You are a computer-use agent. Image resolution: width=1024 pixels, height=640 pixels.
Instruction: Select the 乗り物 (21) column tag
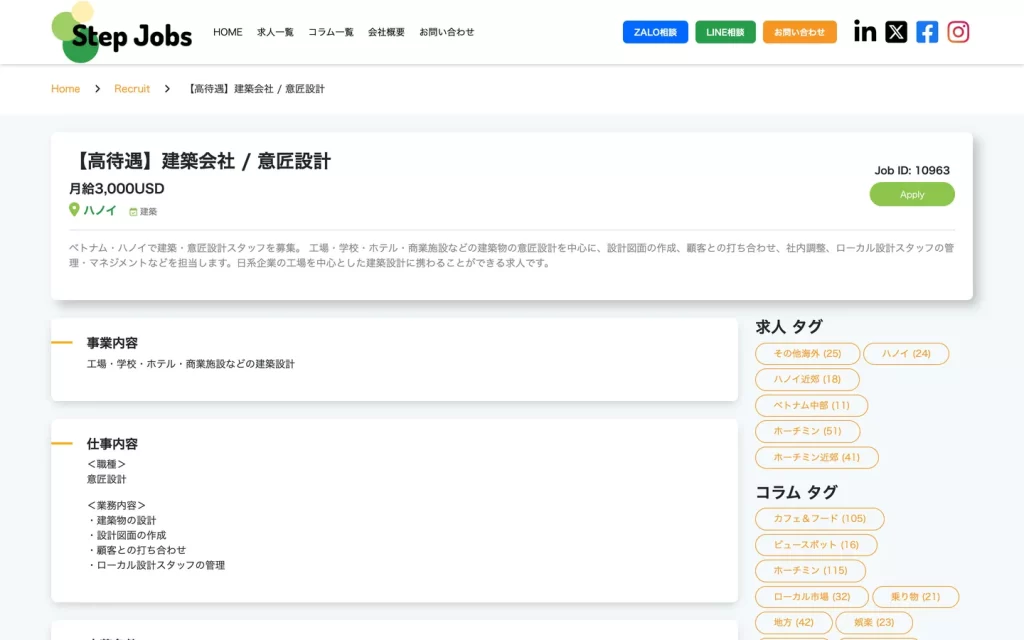click(915, 597)
